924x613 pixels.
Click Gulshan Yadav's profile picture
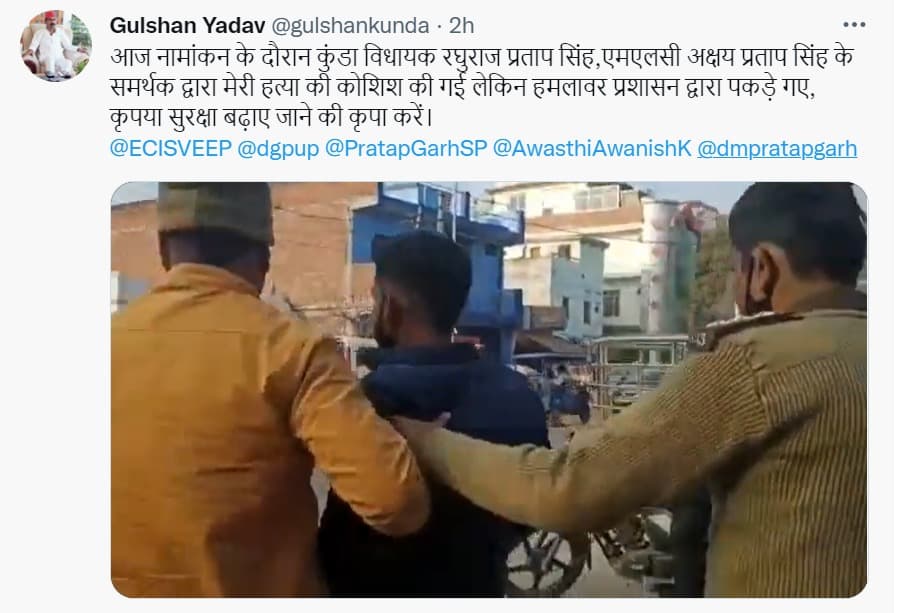point(56,45)
